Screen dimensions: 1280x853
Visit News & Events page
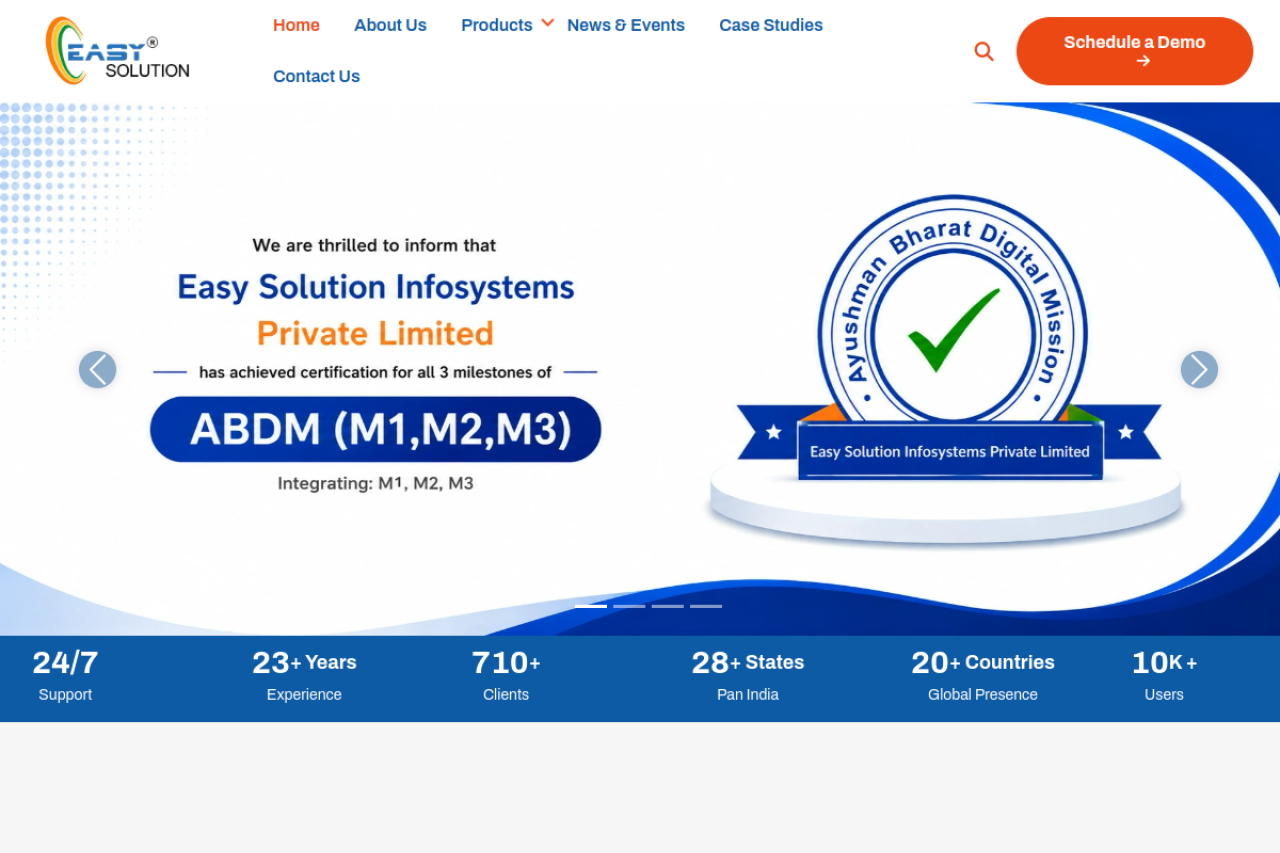[626, 25]
